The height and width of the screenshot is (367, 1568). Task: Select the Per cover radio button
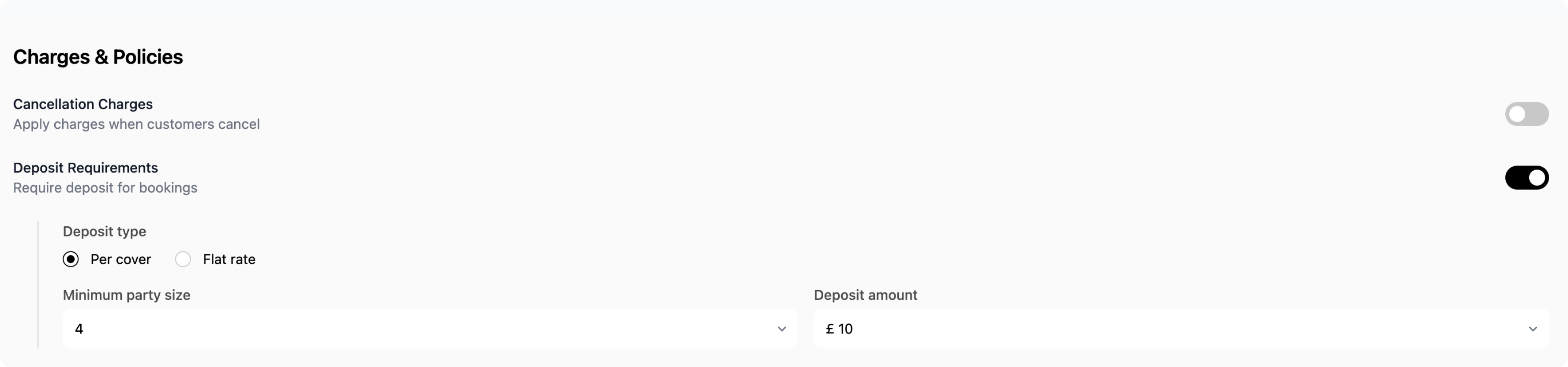click(71, 259)
